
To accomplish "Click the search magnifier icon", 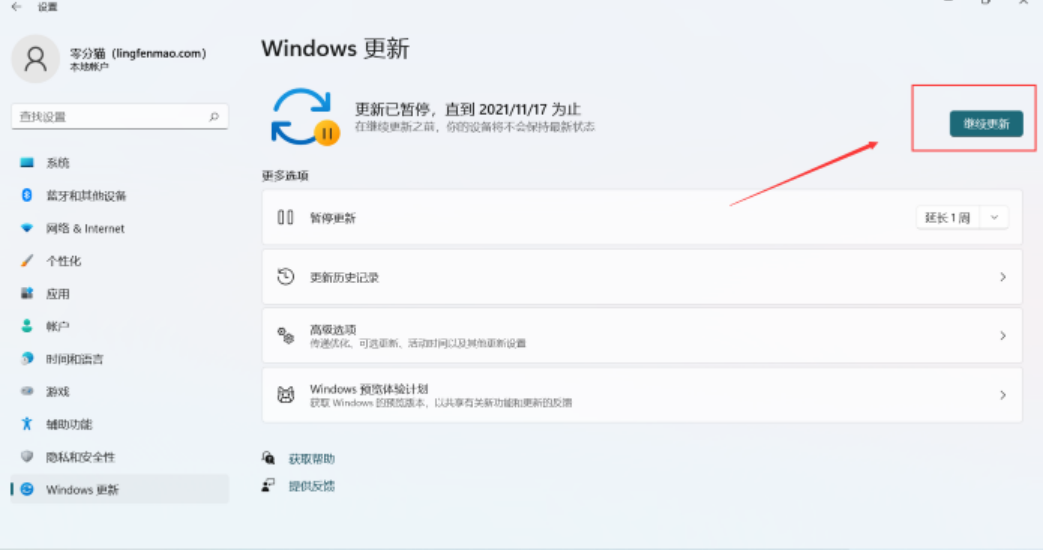I will click(x=214, y=116).
